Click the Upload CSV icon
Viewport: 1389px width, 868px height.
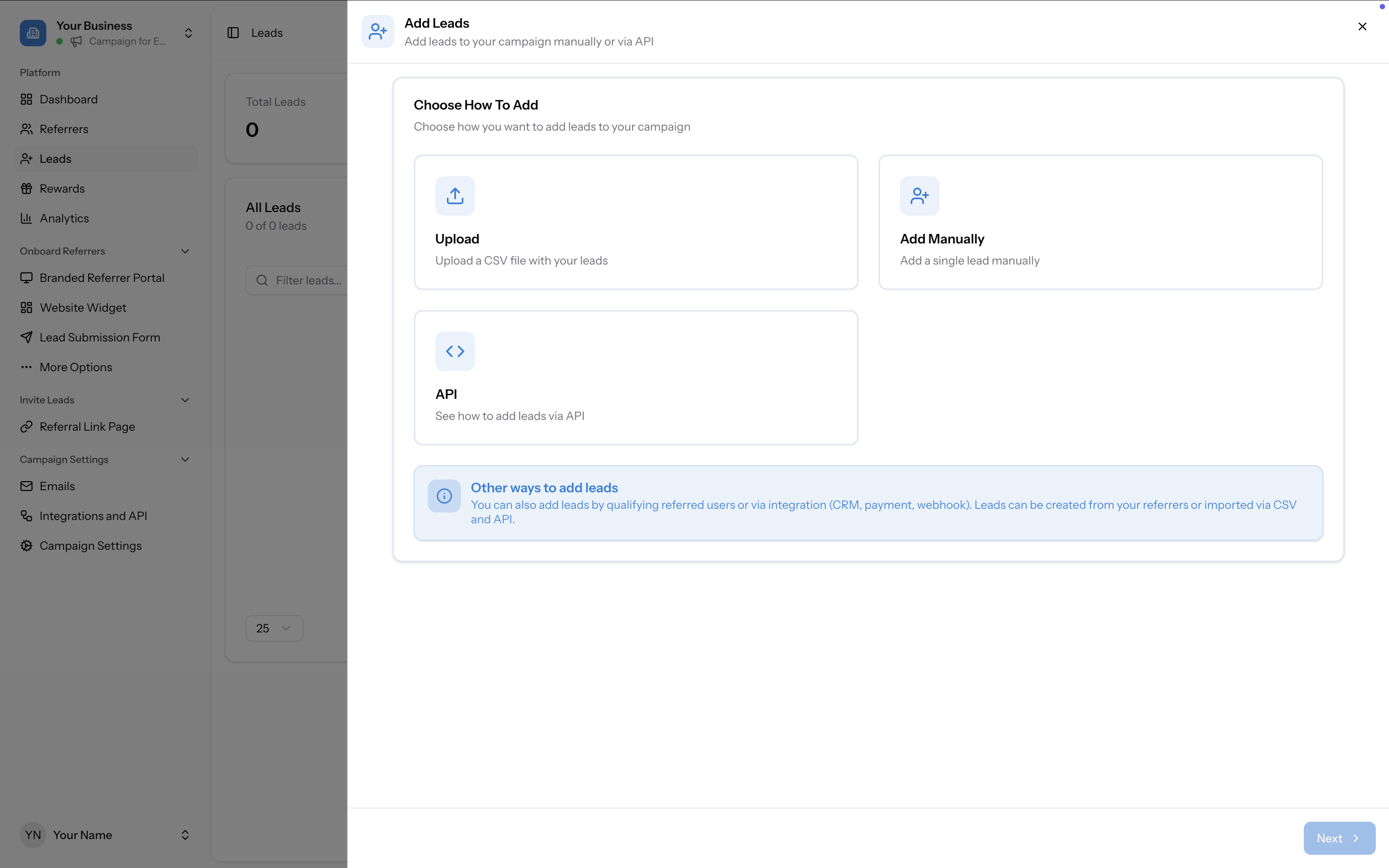click(455, 196)
